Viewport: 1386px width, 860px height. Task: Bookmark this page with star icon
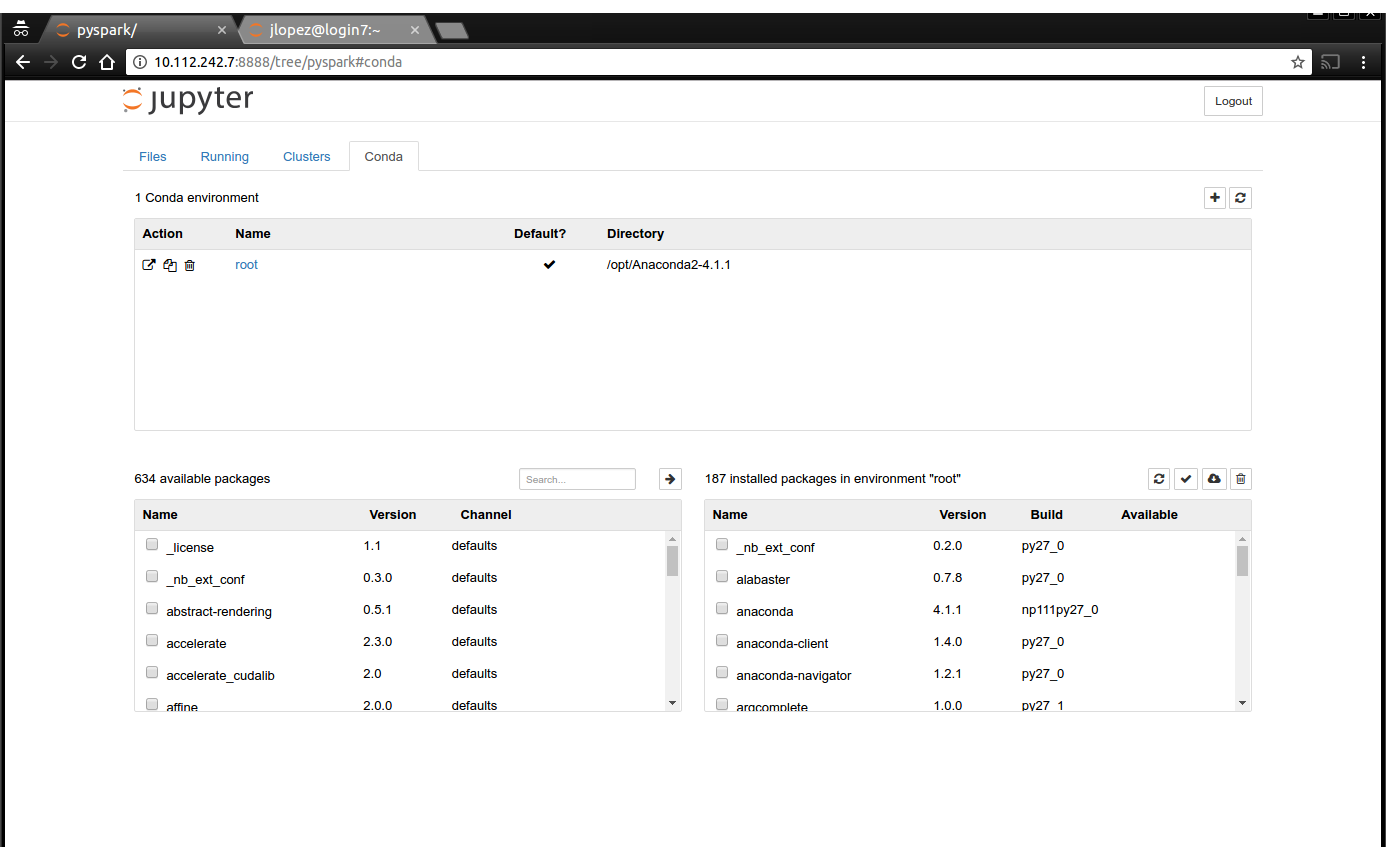[x=1298, y=62]
